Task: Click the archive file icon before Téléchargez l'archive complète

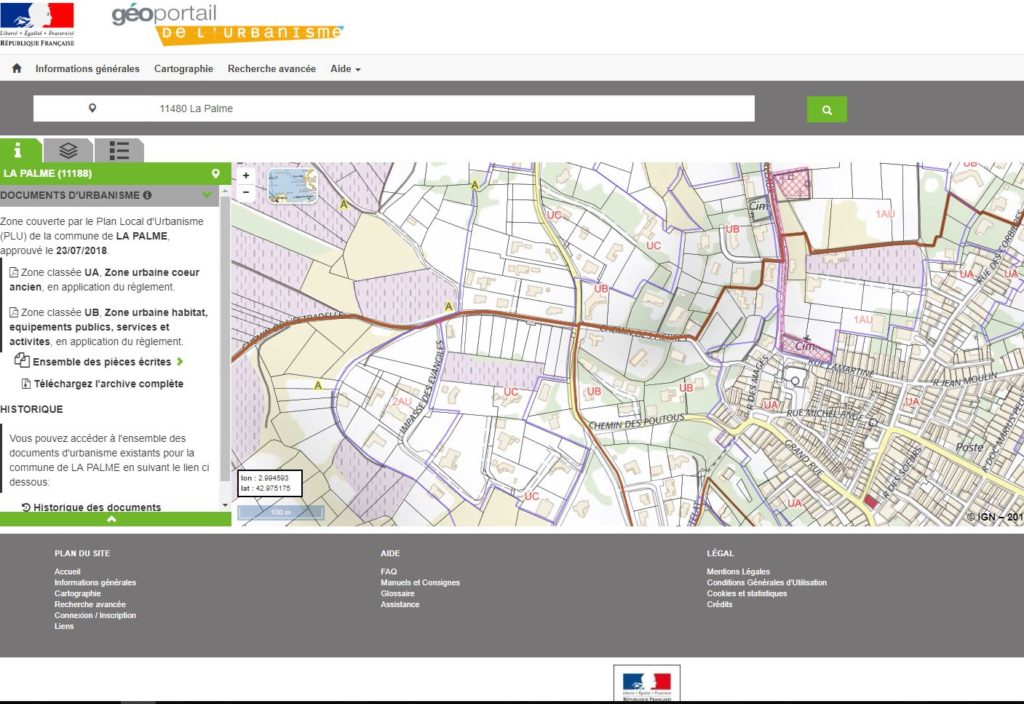Action: pos(26,384)
